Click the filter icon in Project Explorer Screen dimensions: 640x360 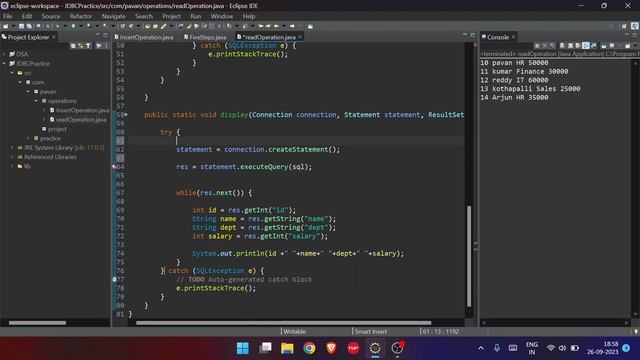click(x=88, y=46)
